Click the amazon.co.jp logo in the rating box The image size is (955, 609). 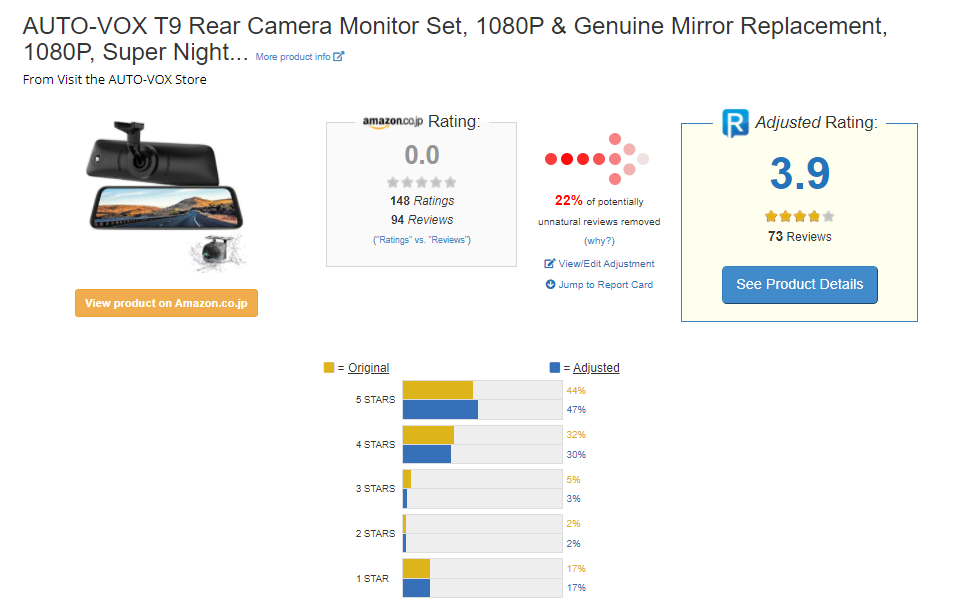pyautogui.click(x=392, y=122)
